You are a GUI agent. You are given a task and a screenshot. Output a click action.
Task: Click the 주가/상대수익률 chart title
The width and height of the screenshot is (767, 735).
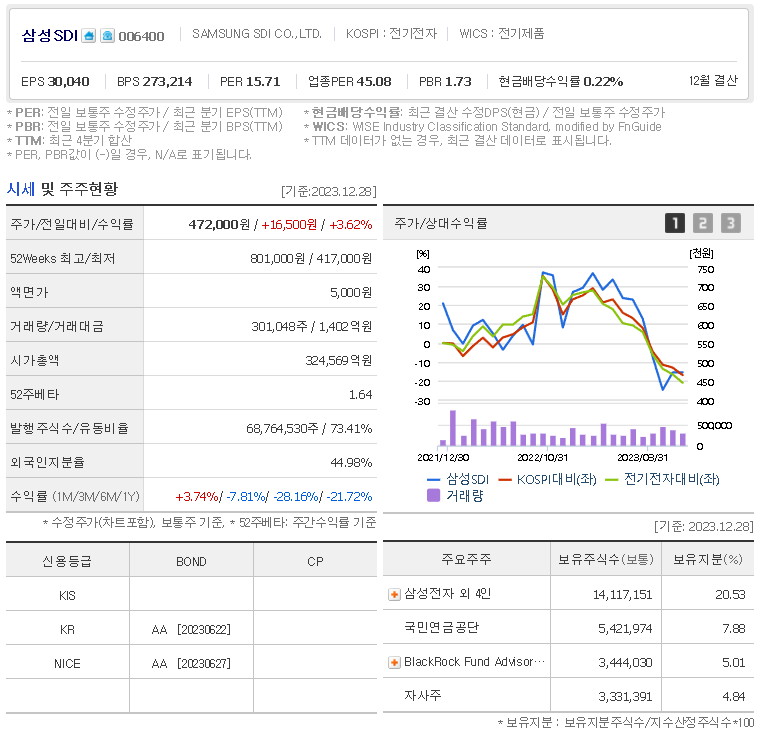[x=441, y=223]
